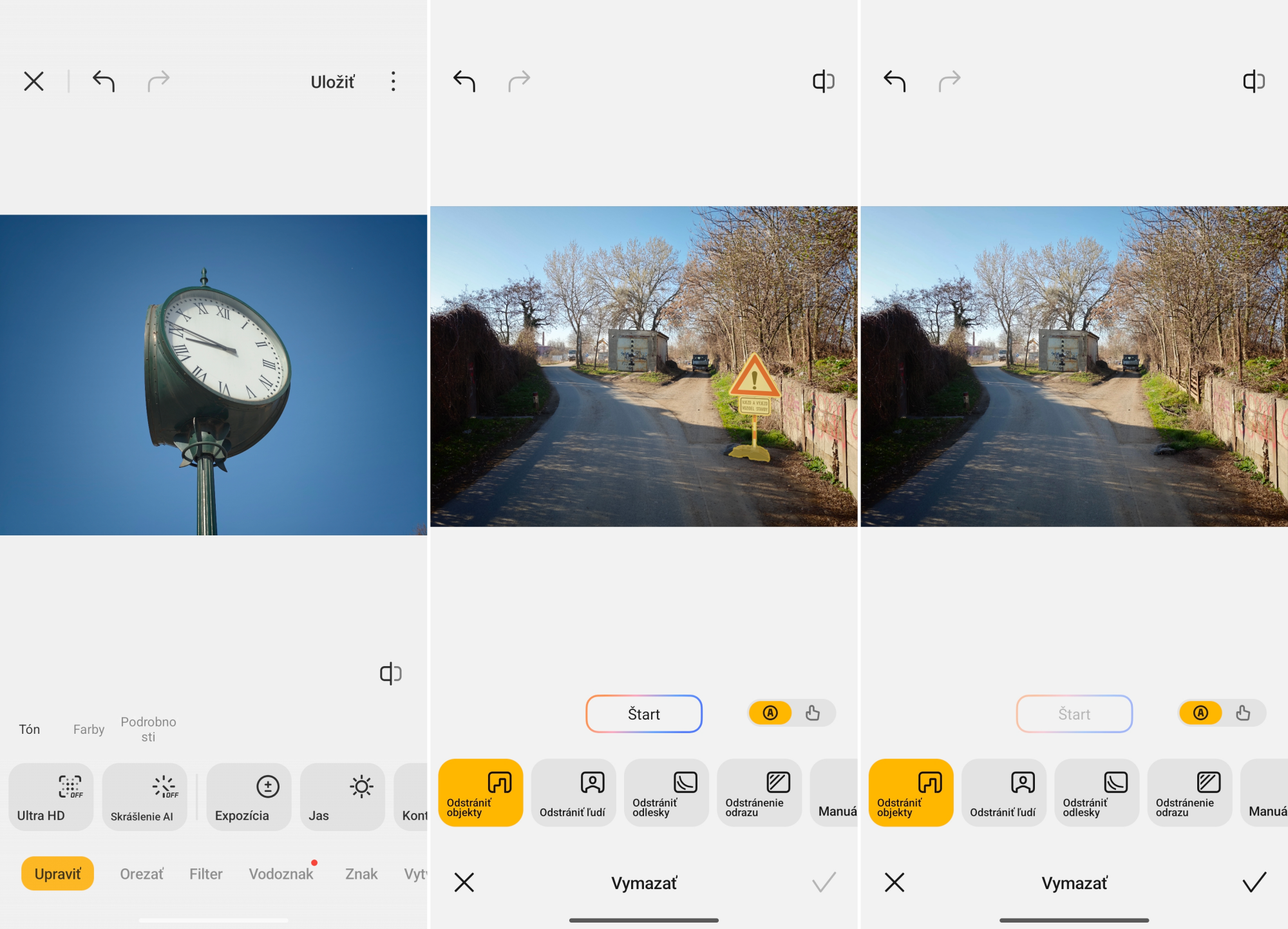Switch to manual finger selection mode in middle panel
1288x929 pixels.
(x=813, y=713)
